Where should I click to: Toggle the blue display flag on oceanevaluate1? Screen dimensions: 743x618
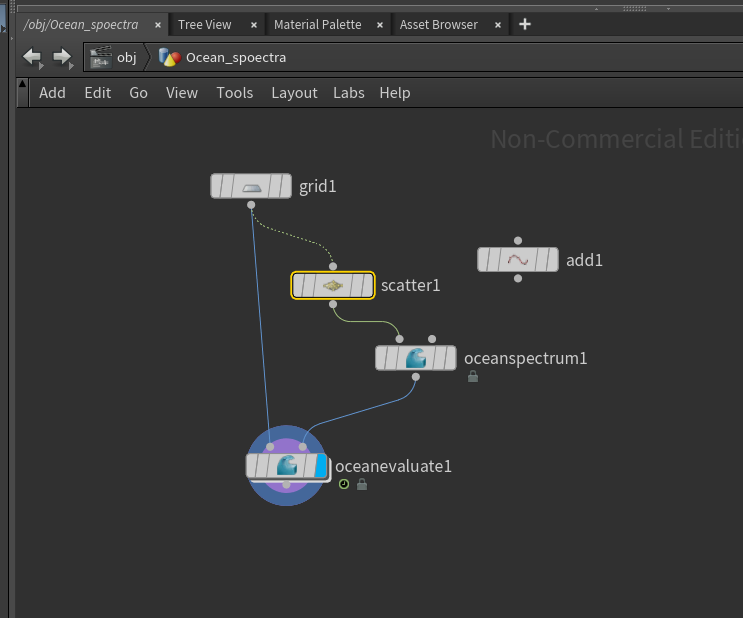point(321,466)
